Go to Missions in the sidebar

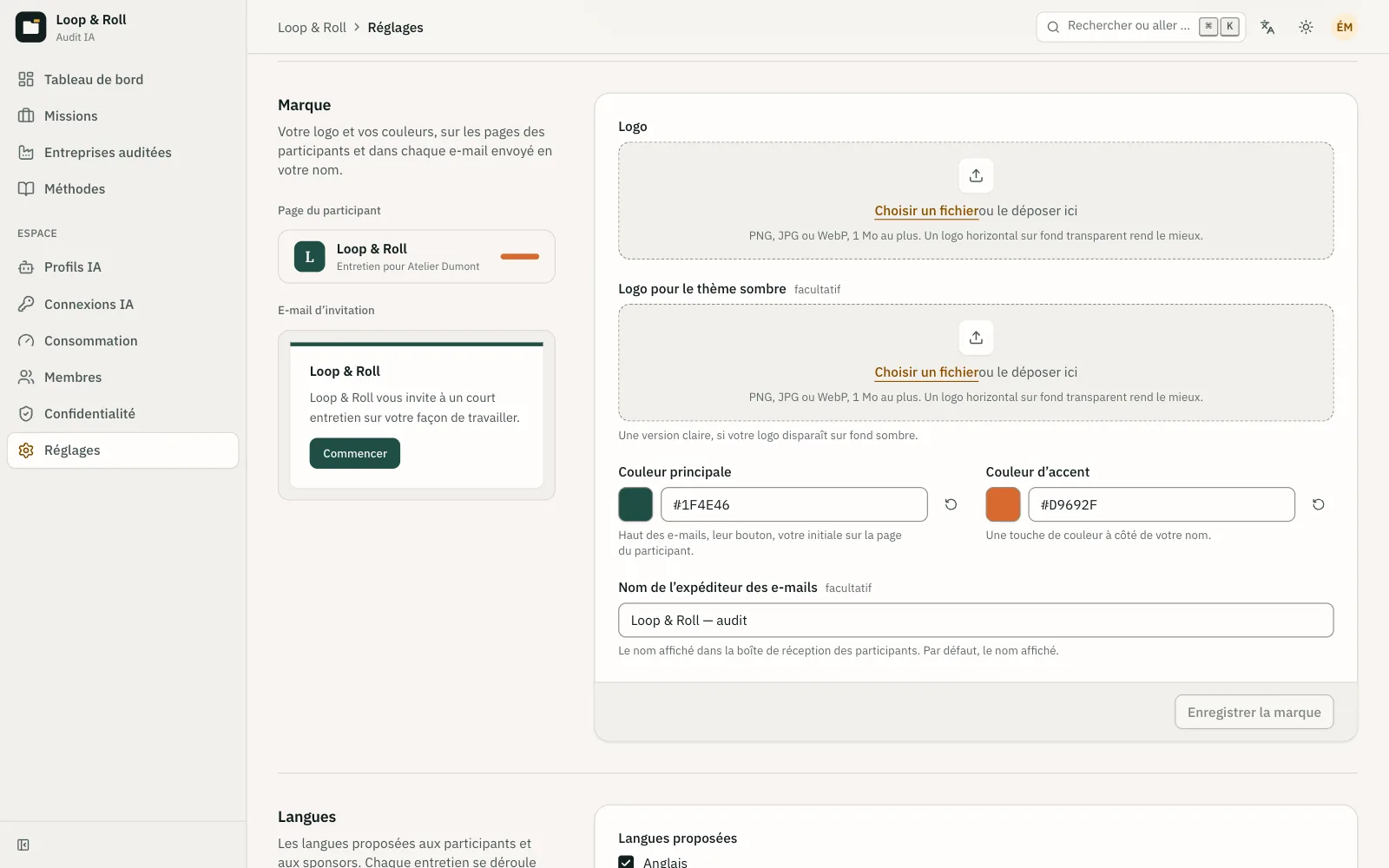tap(122, 116)
